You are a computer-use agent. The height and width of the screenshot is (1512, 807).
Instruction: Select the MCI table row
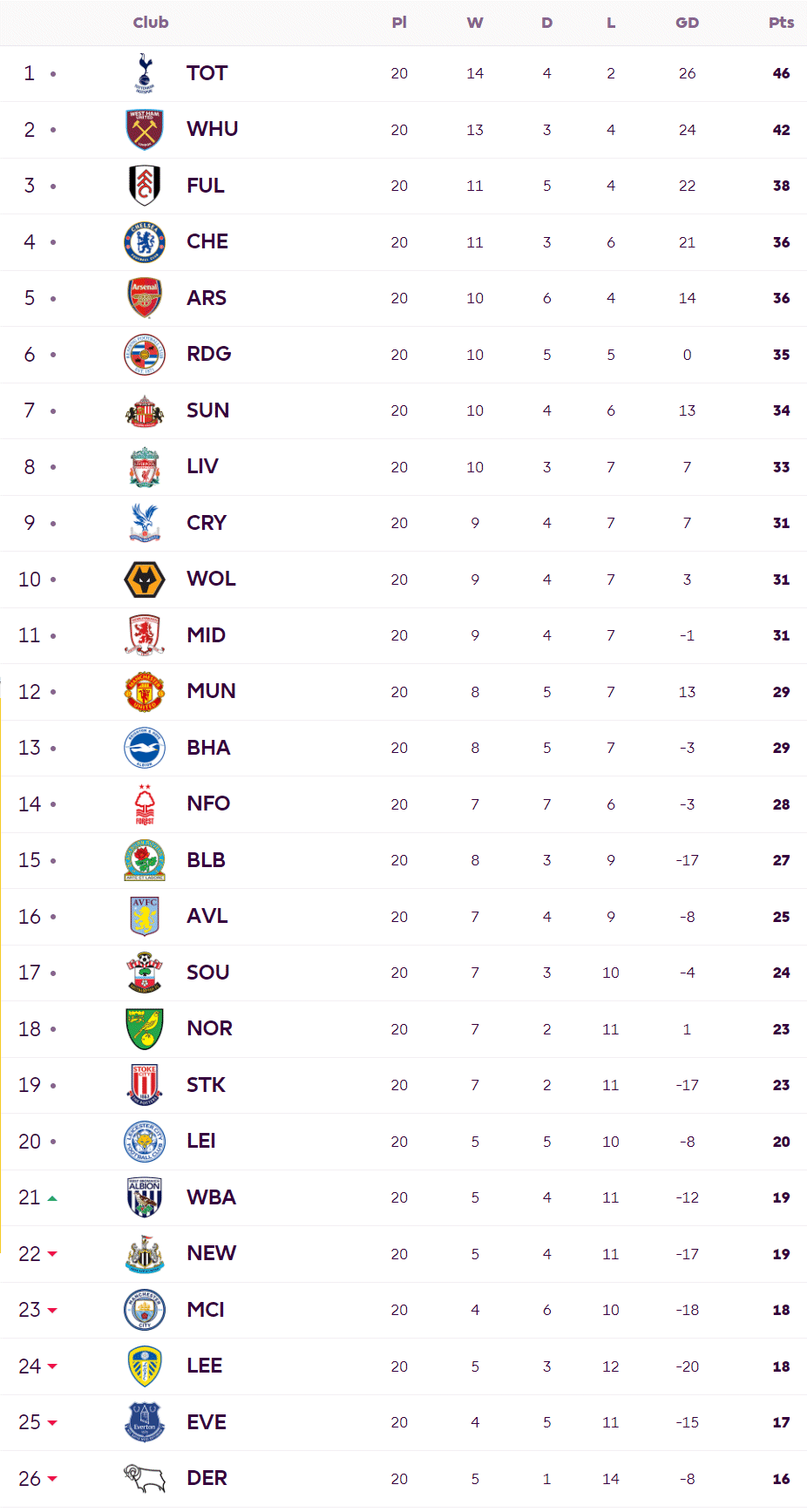click(403, 1311)
